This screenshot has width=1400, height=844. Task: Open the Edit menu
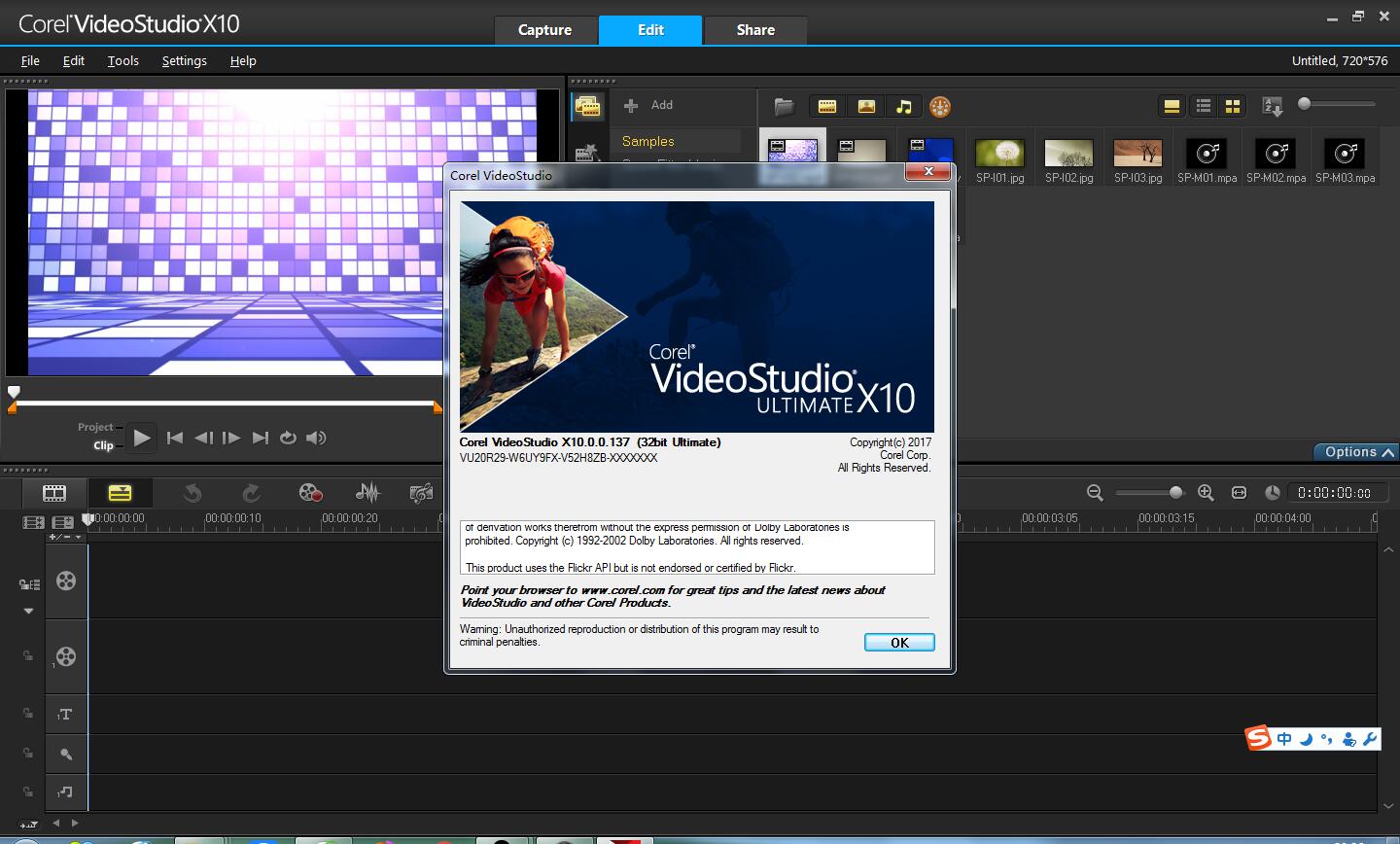point(74,60)
